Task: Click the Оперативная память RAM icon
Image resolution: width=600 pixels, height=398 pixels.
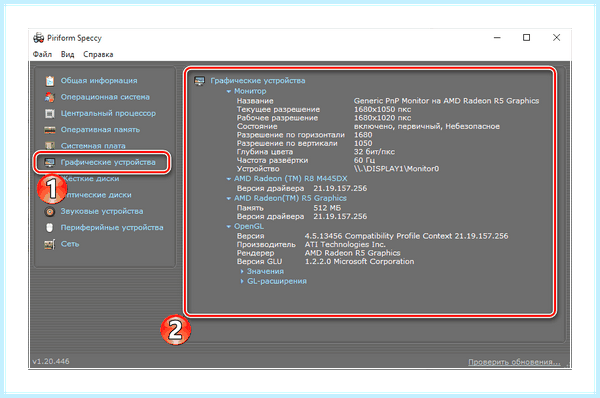Action: [x=50, y=130]
